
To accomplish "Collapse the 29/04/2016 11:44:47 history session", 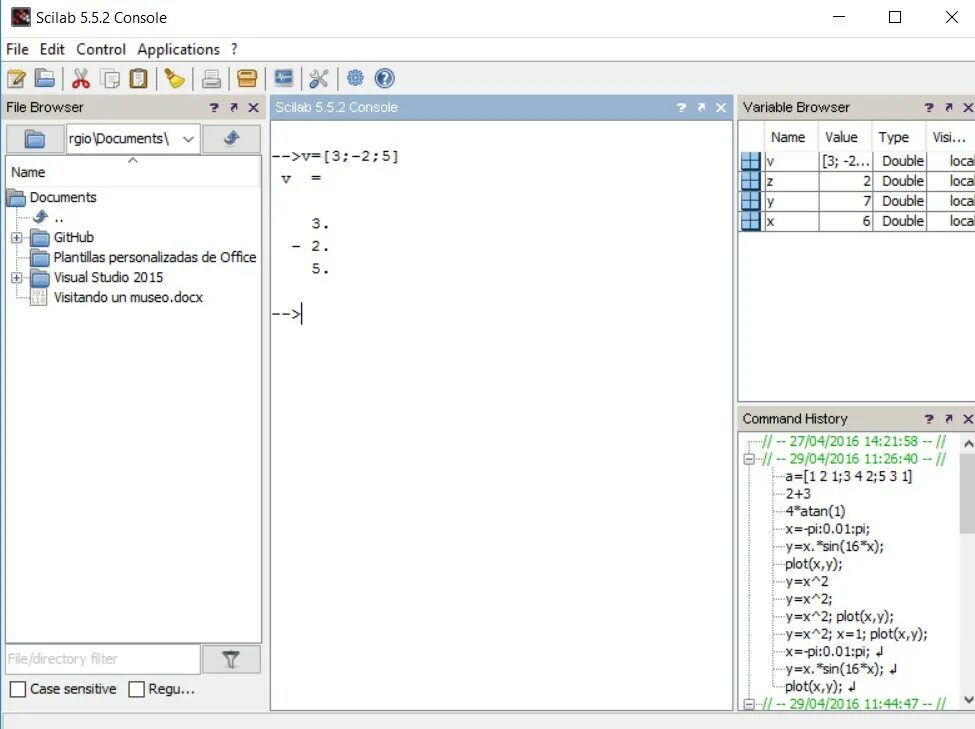I will tap(749, 704).
